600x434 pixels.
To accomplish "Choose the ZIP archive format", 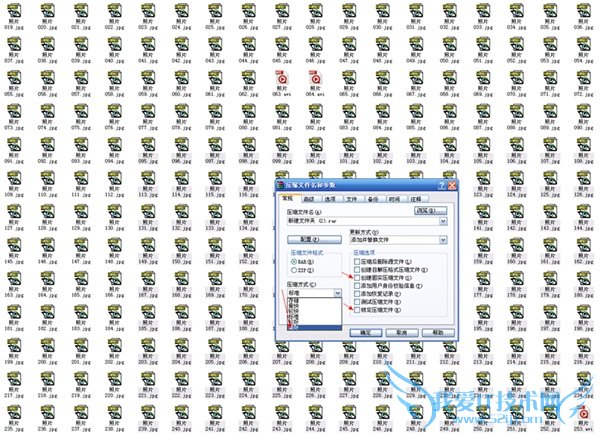I will (302, 270).
